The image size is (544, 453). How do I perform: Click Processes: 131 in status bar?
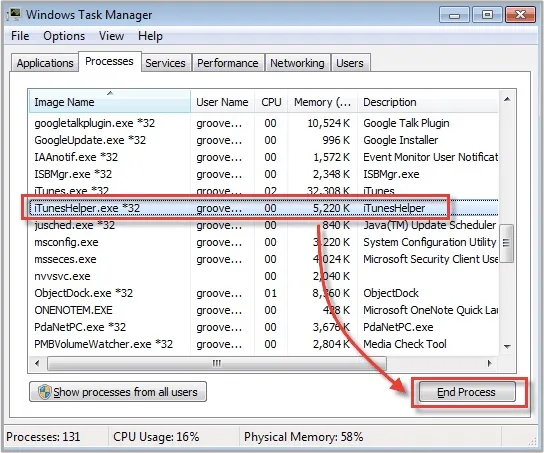[43, 437]
